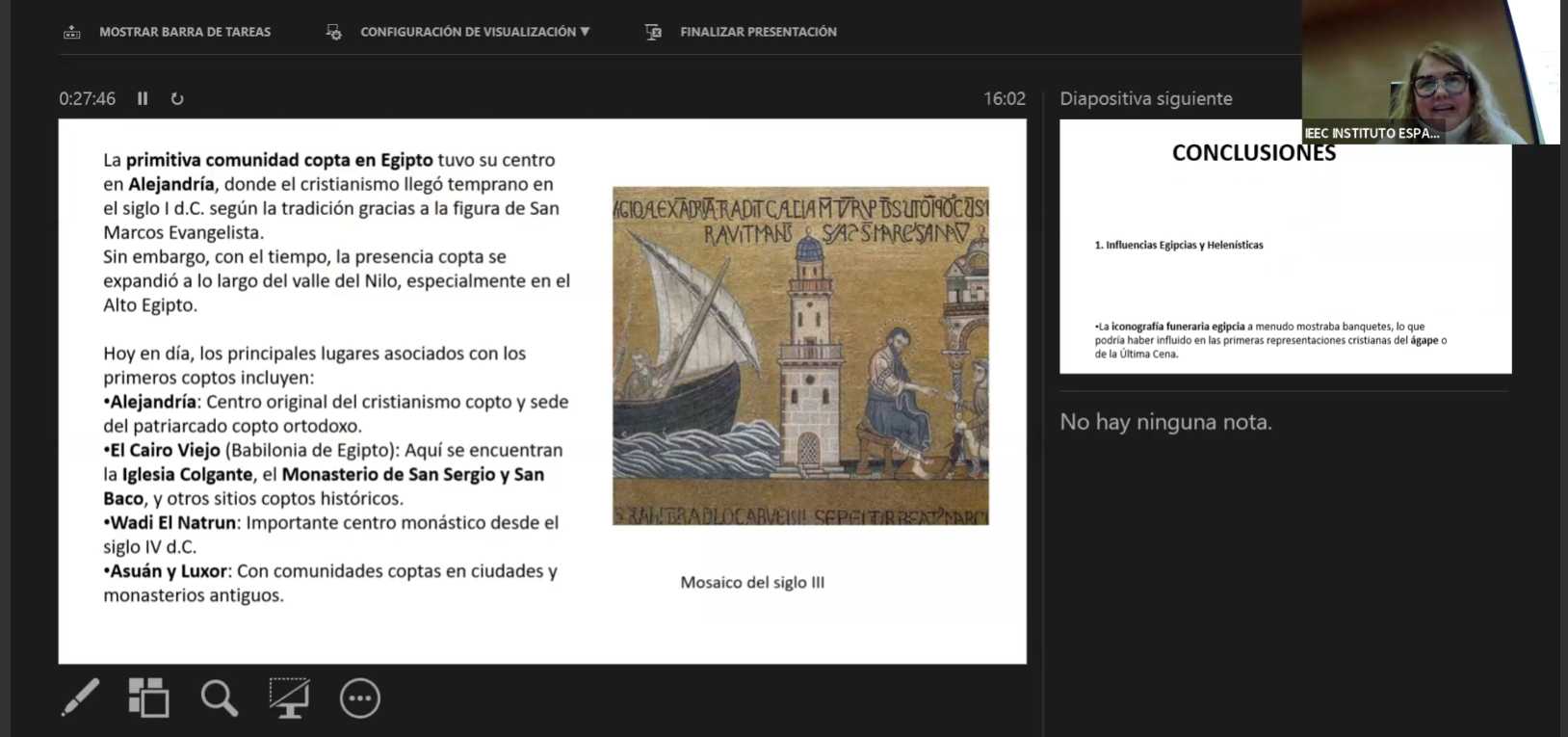
Task: Select the pen and laser pointer tool
Action: coord(80,698)
